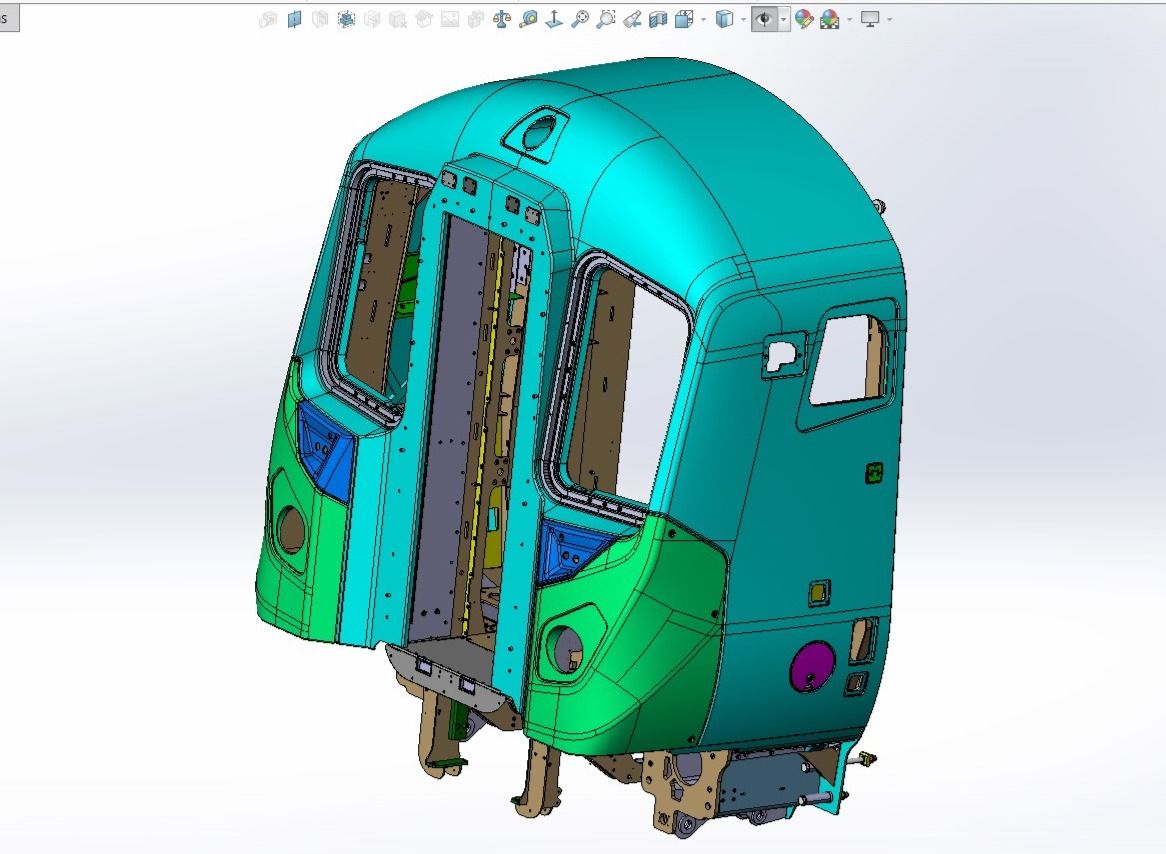Screen dimensions: 1166x854
Task: Click the Apply Scene icon
Action: click(829, 19)
